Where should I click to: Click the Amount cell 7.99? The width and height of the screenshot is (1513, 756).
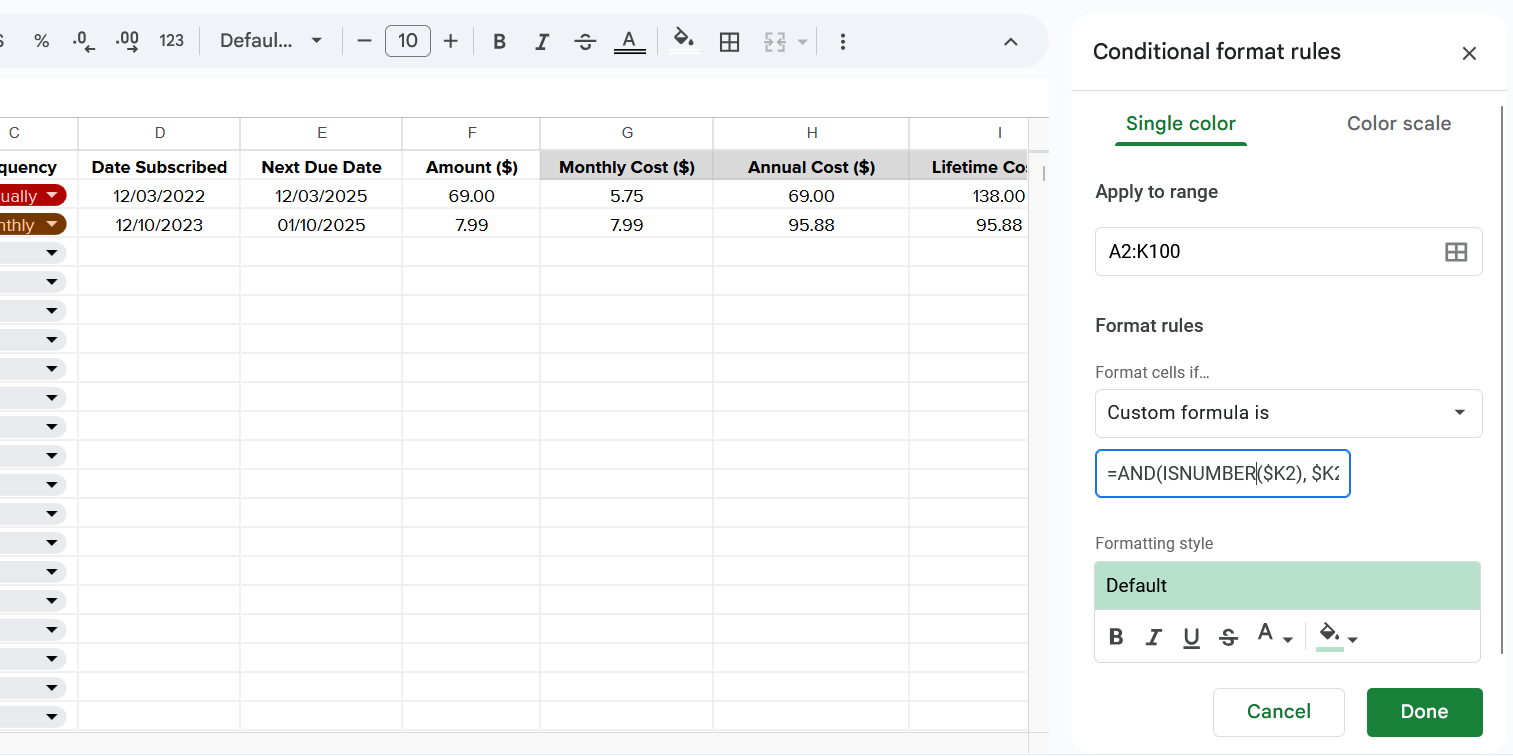472,225
